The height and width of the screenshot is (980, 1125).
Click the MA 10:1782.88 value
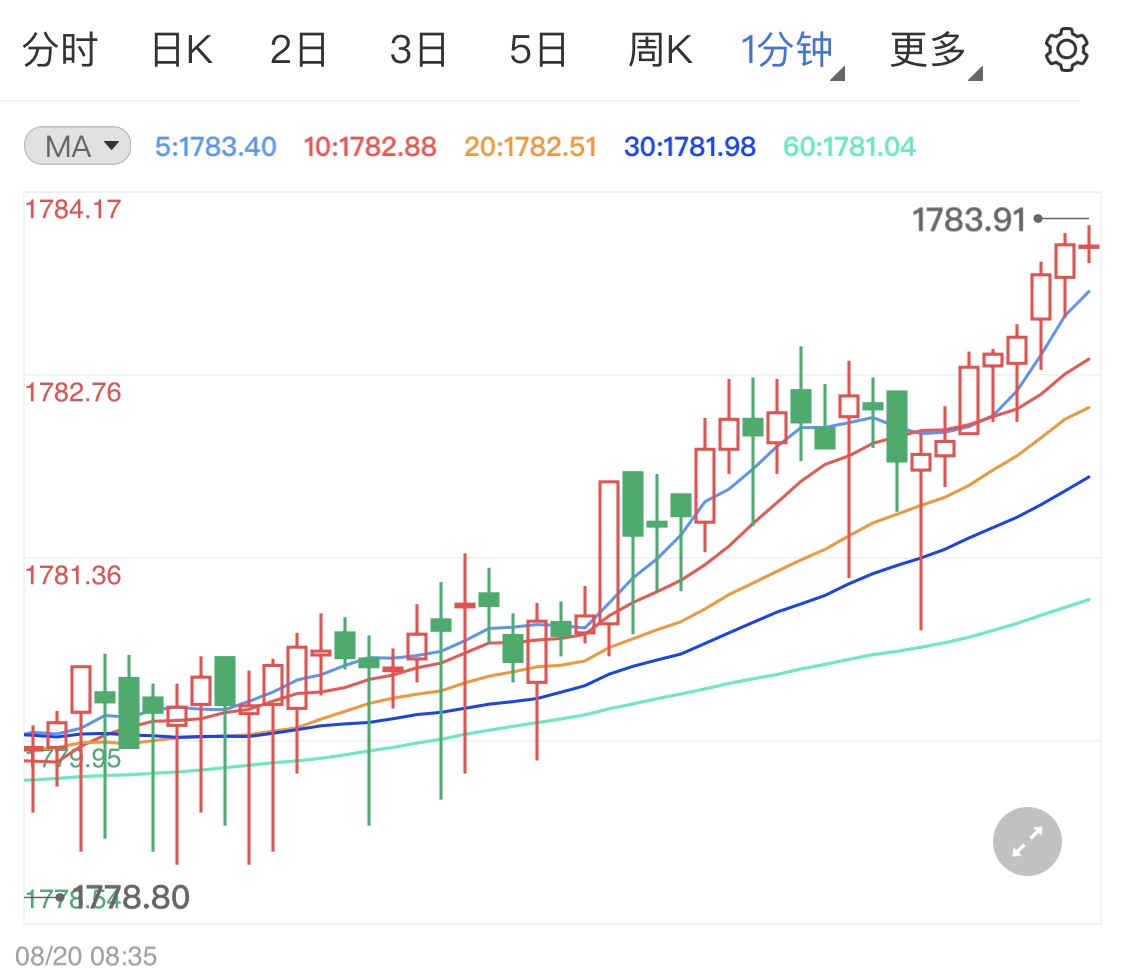pos(369,146)
